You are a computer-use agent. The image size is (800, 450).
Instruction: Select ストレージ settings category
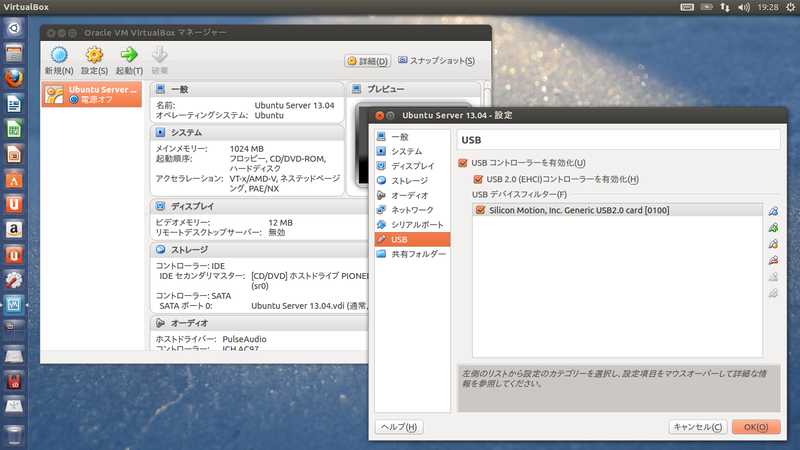412,181
